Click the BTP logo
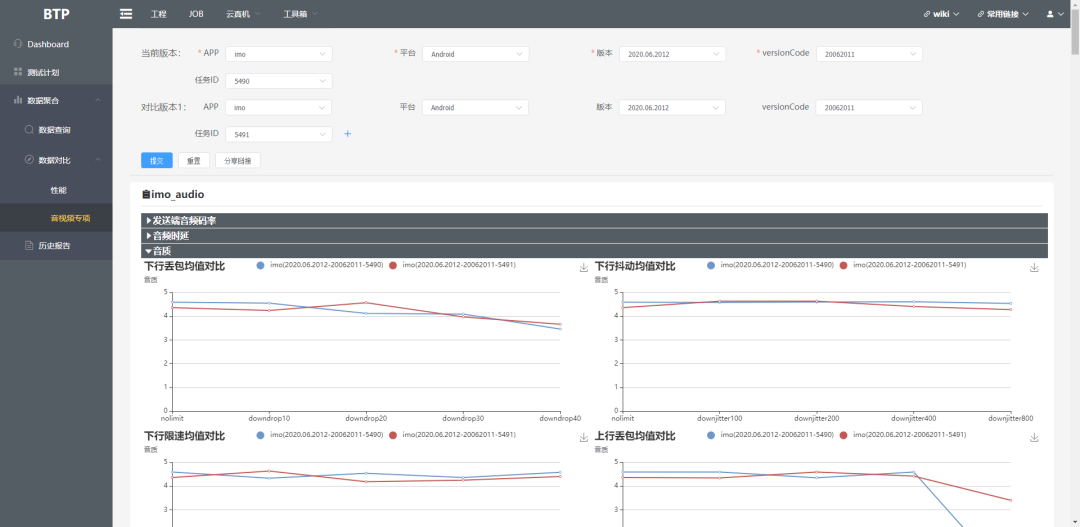 (56, 14)
